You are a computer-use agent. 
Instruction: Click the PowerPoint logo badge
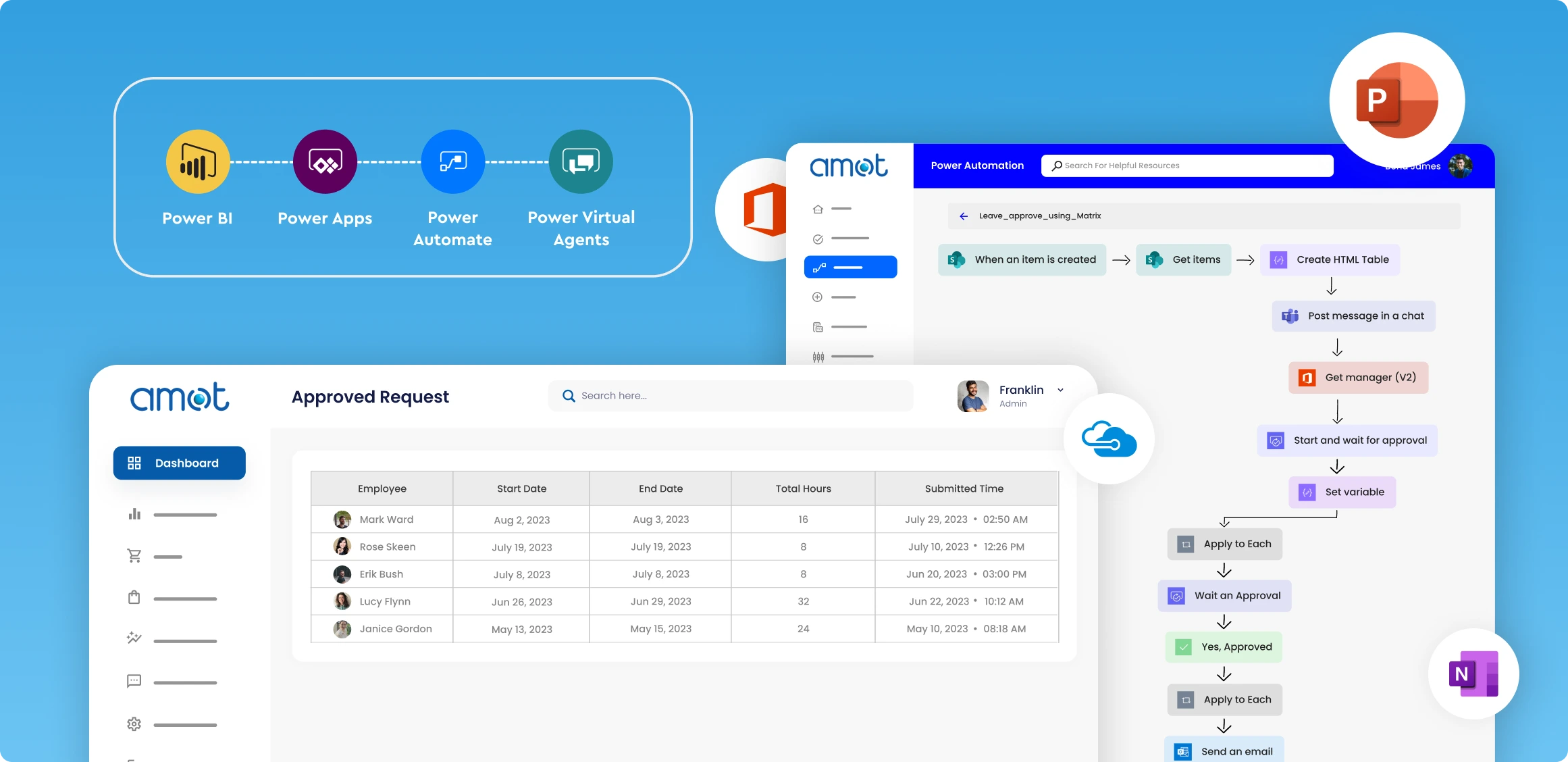[1396, 100]
